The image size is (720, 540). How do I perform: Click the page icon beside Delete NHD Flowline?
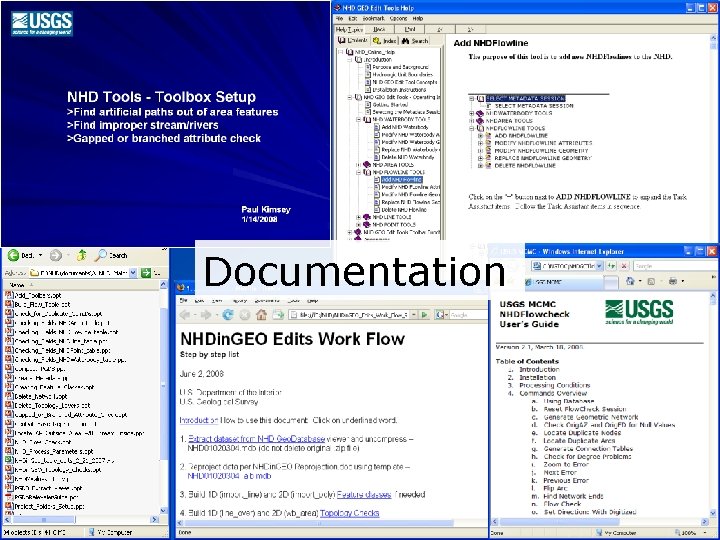point(377,209)
